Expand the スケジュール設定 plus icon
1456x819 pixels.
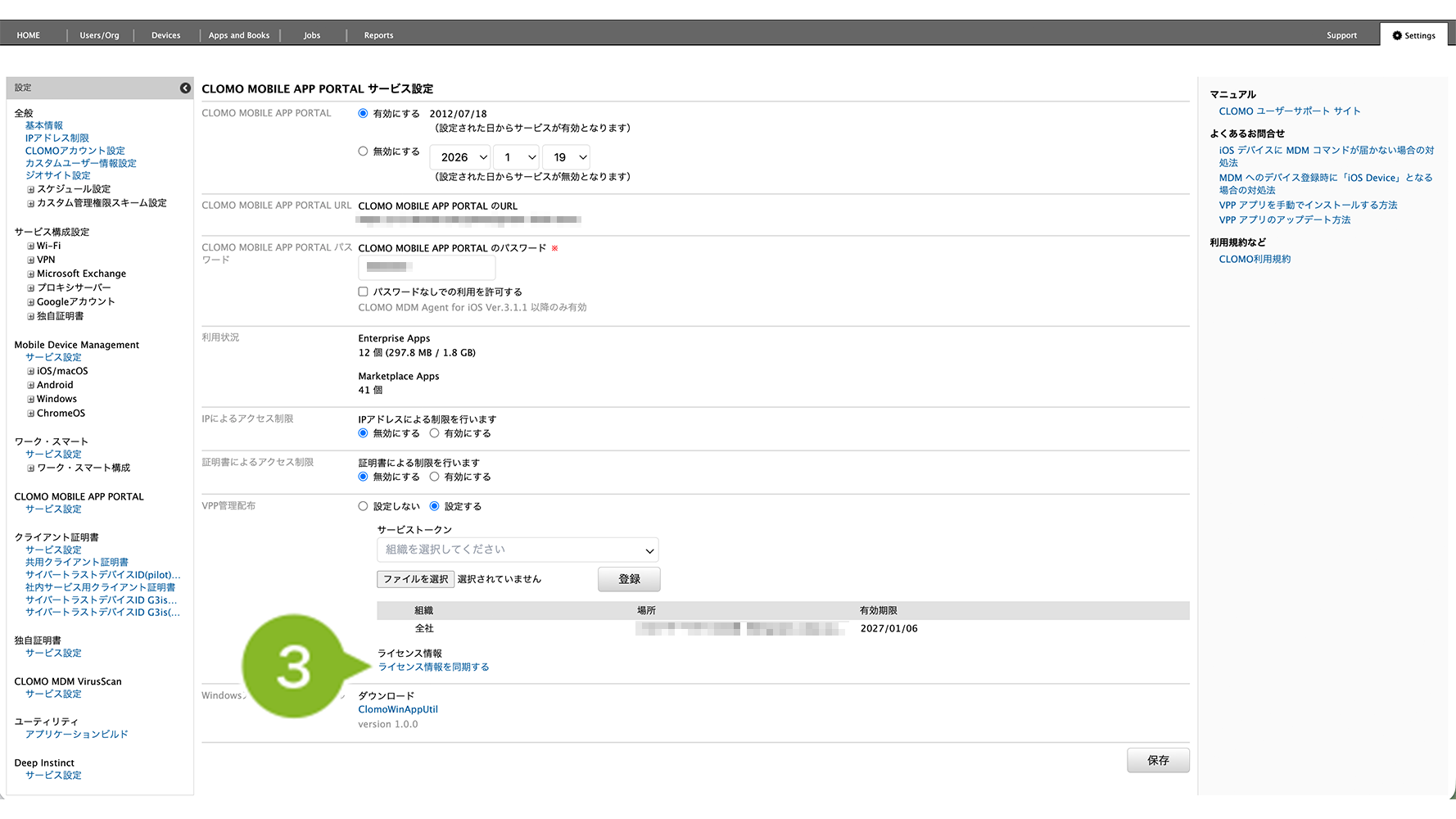tap(31, 190)
